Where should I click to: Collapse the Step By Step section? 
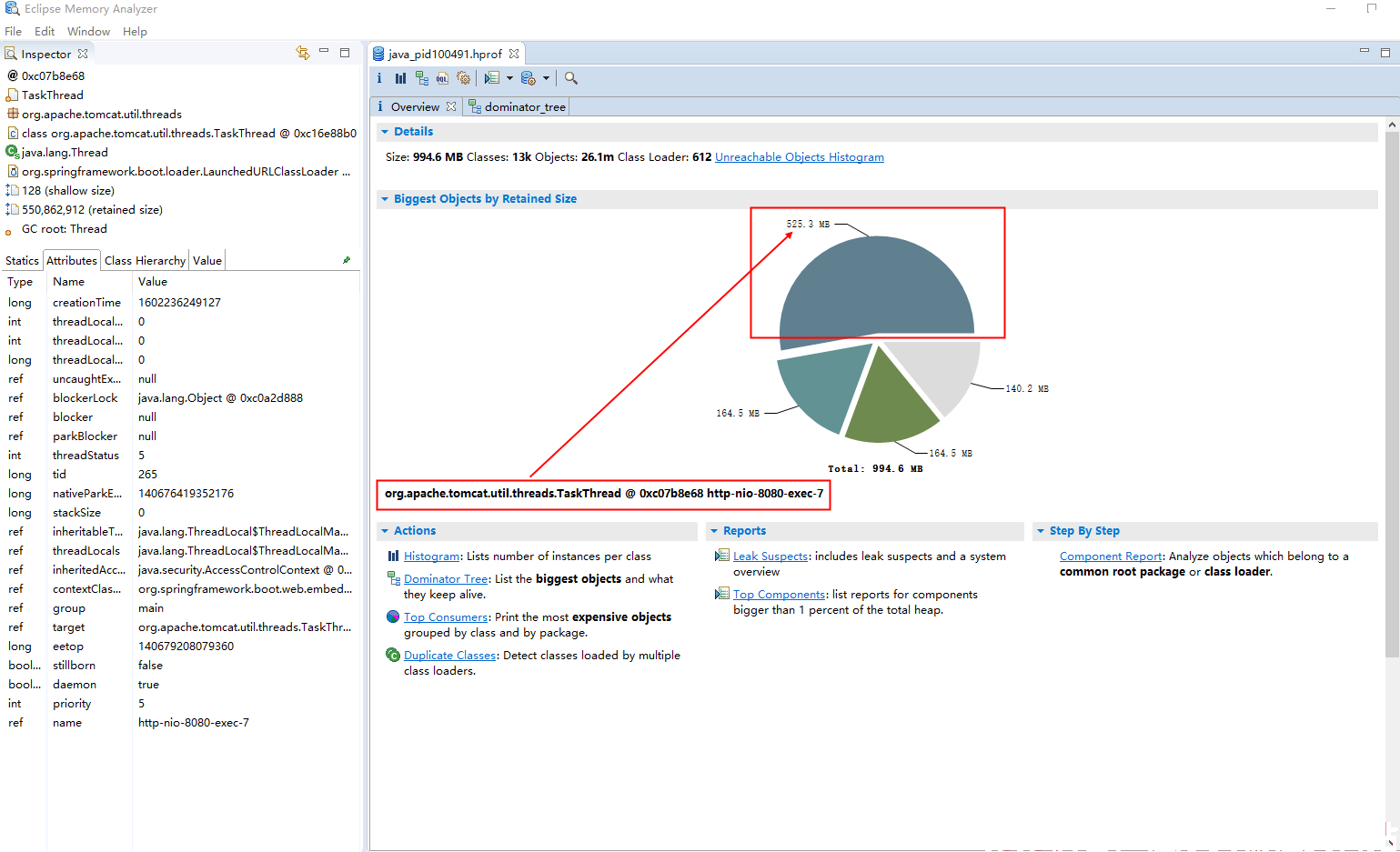(x=1041, y=531)
